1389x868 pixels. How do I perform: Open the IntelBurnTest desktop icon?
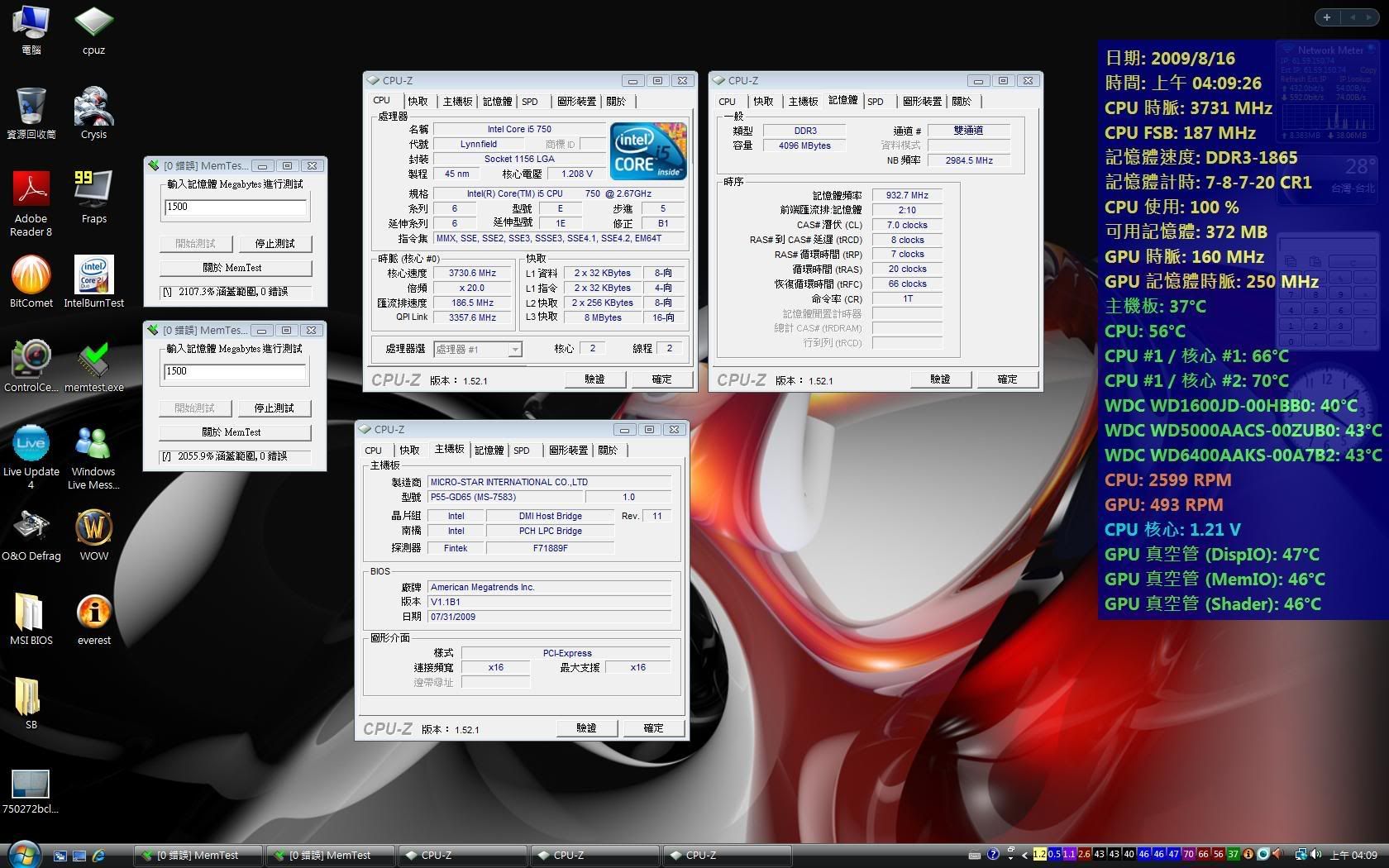93,282
